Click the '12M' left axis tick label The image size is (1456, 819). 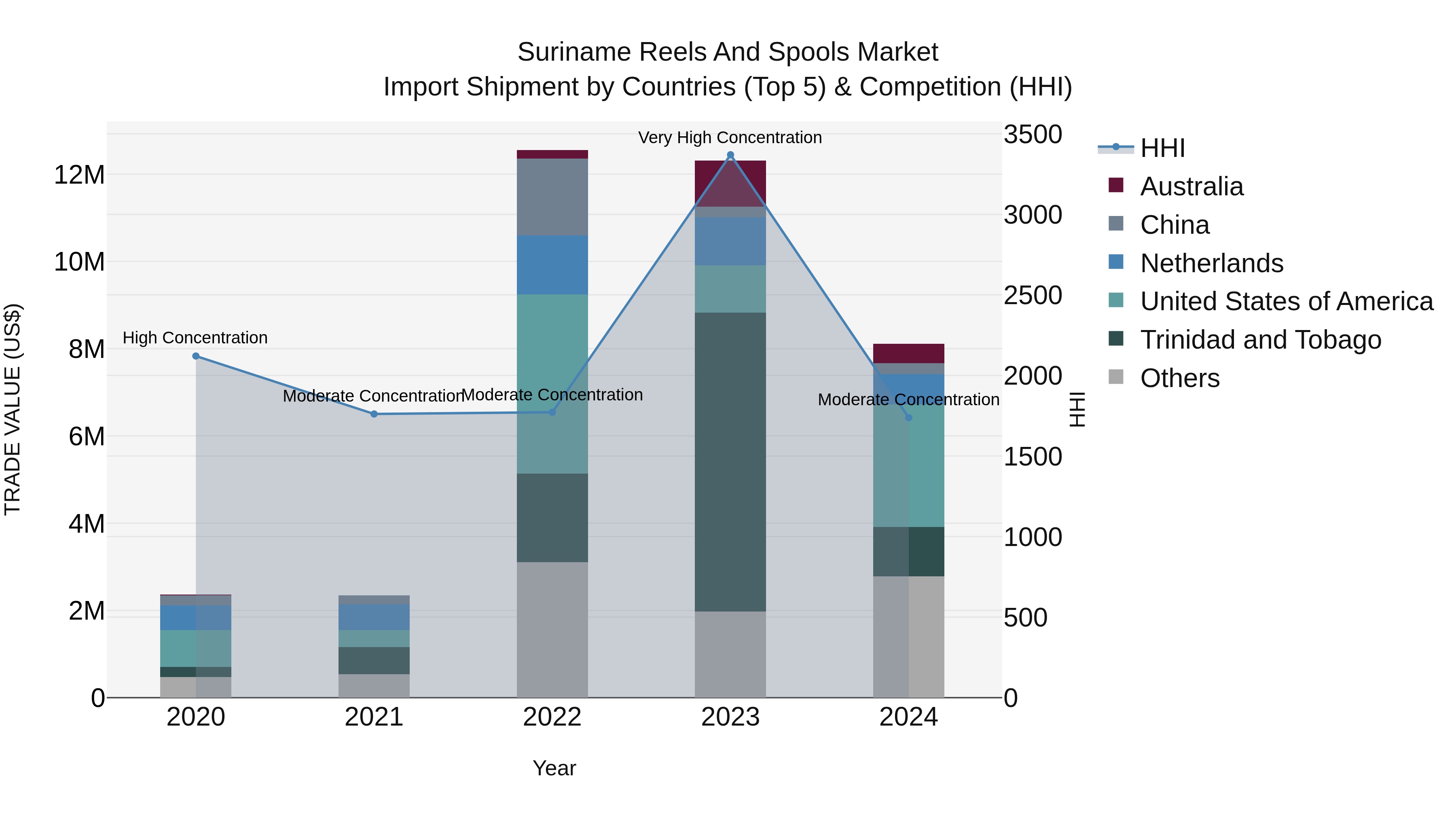coord(79,175)
